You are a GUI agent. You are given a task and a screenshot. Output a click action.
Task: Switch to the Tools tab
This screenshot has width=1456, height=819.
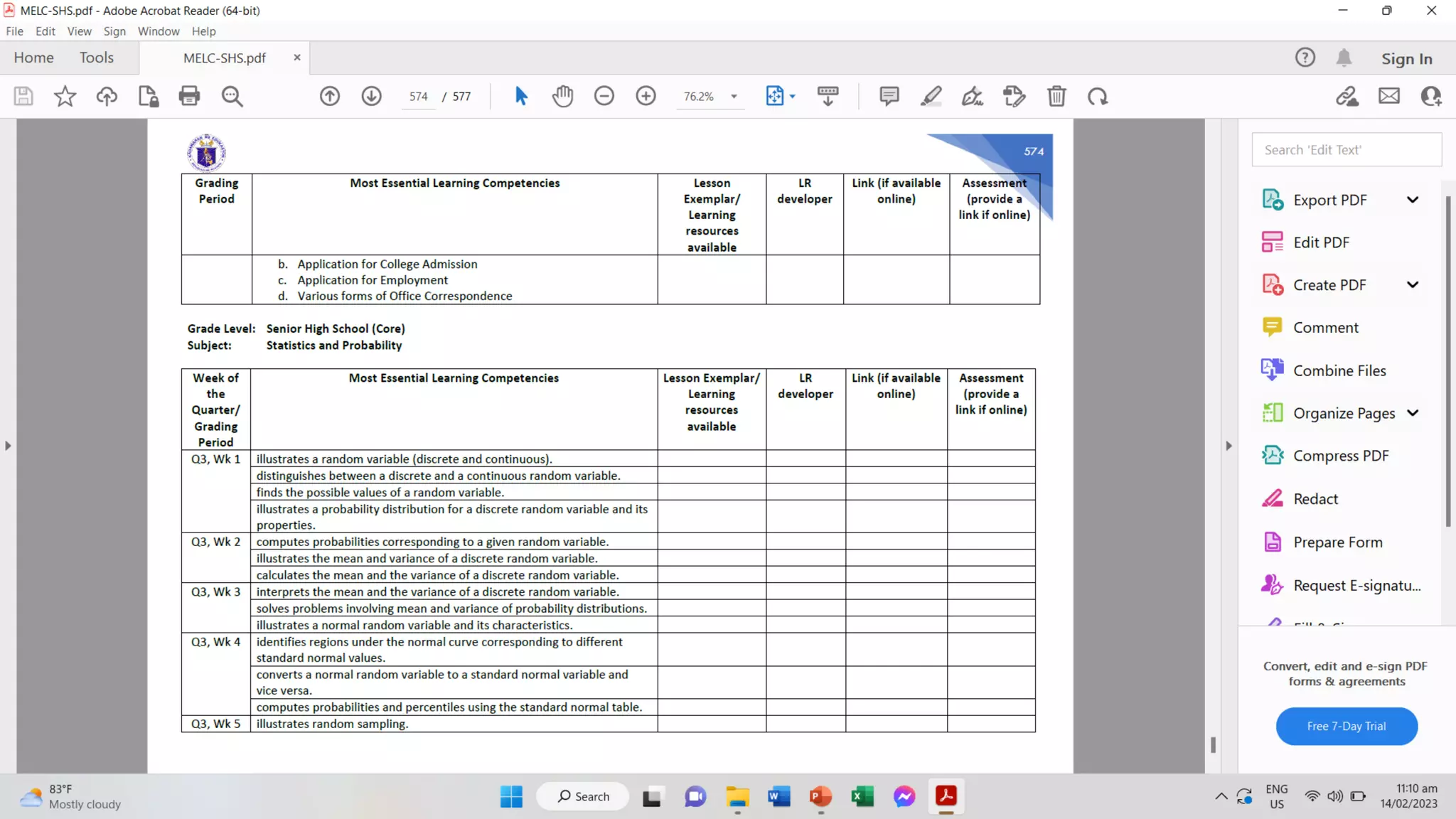point(96,58)
